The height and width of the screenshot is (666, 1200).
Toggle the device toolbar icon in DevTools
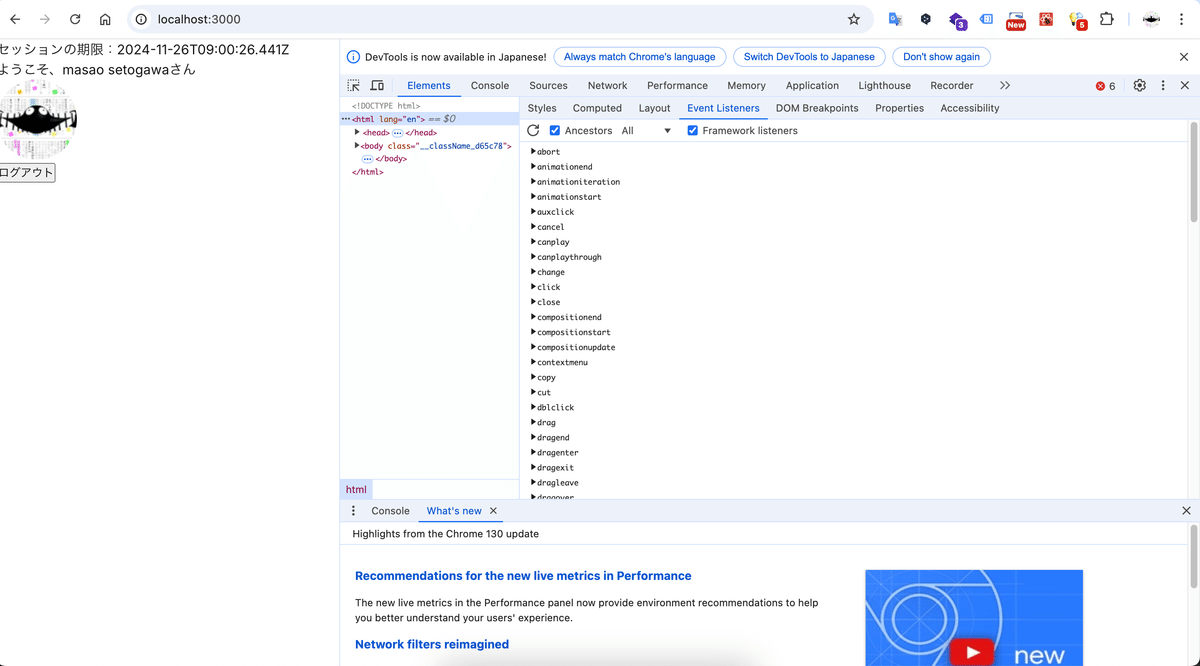377,86
